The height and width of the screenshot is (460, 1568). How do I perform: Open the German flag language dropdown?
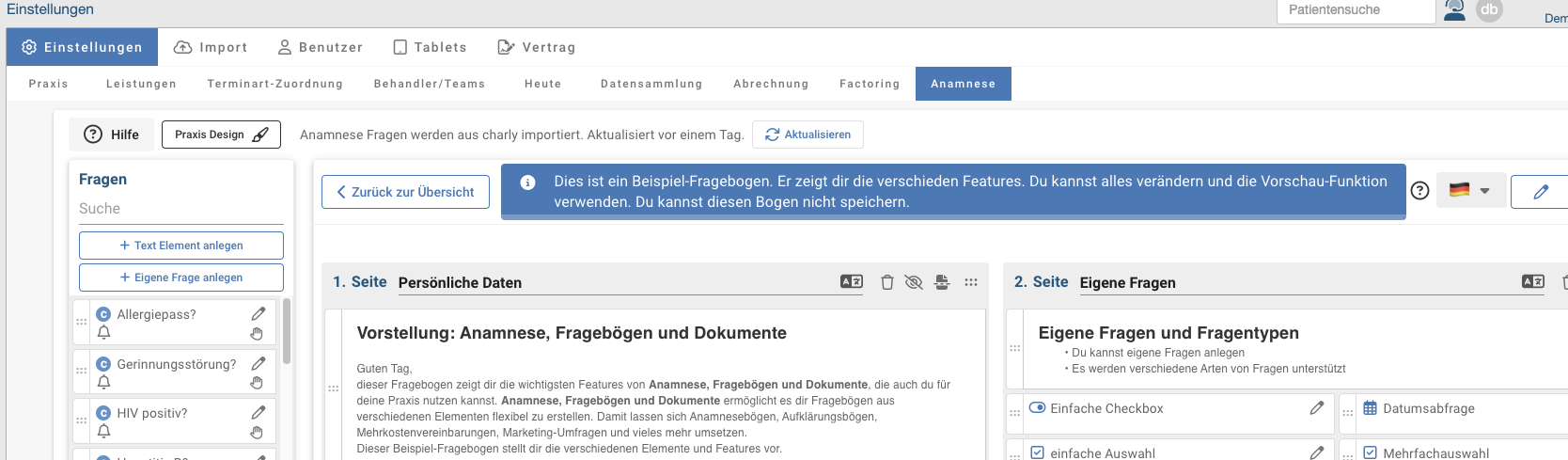(x=1470, y=190)
